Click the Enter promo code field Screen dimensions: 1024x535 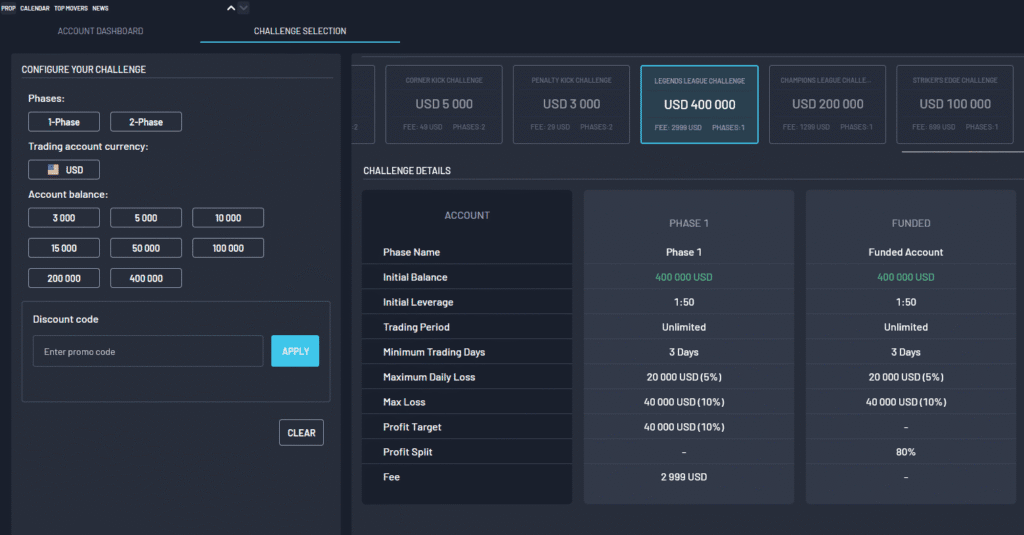point(148,351)
